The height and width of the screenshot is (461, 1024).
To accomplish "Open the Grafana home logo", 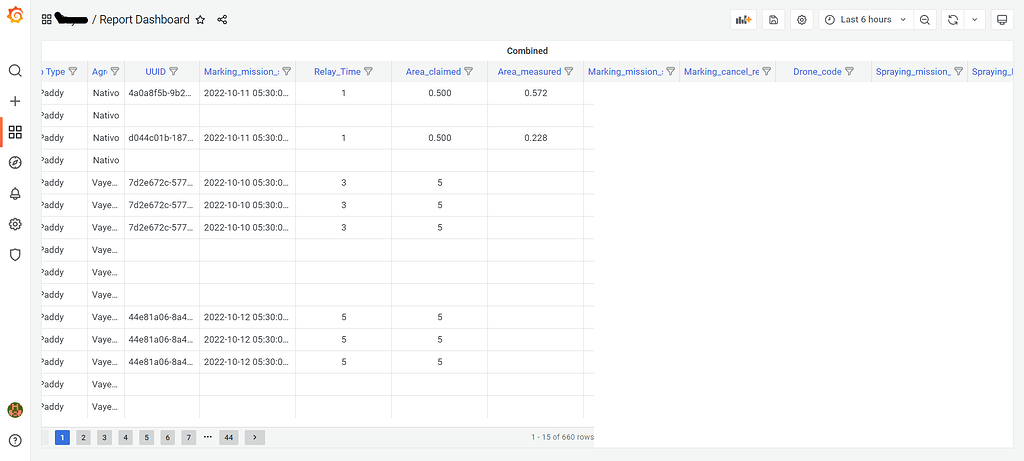I will pos(15,16).
